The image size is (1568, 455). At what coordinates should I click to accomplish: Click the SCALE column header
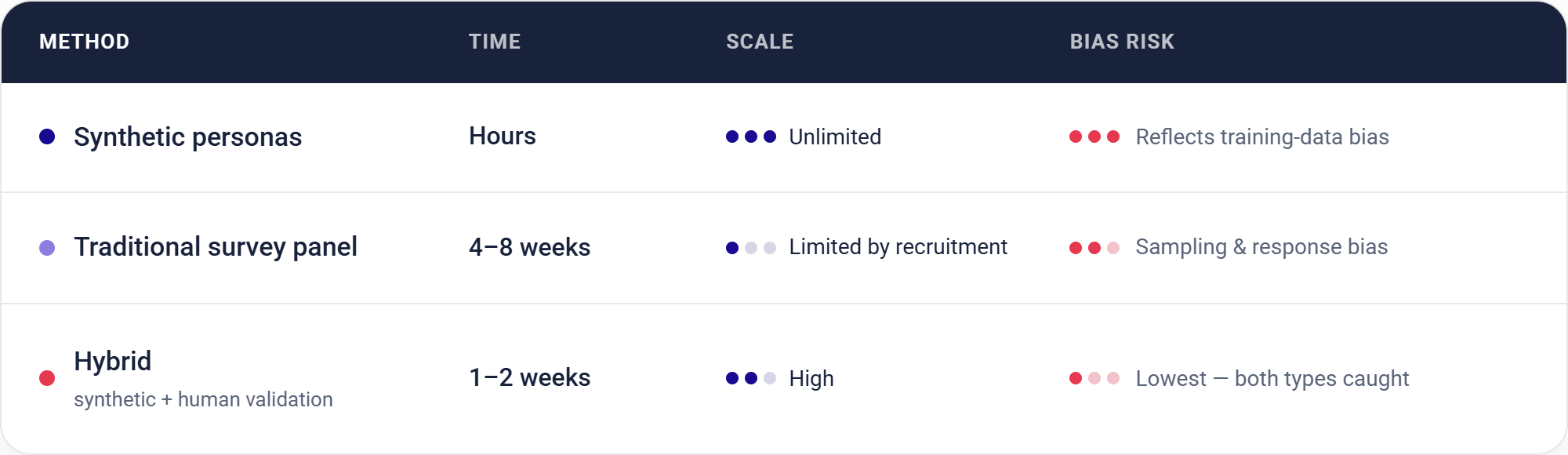pos(760,42)
